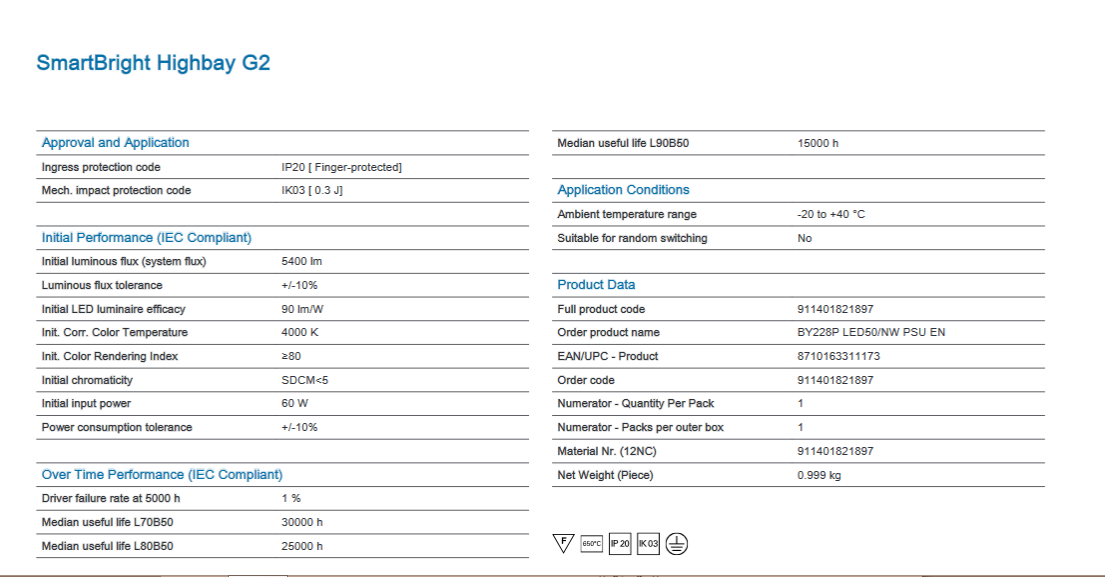Click Luminous flux tolerance +/-10% value
This screenshot has width=1105, height=577.
click(300, 285)
